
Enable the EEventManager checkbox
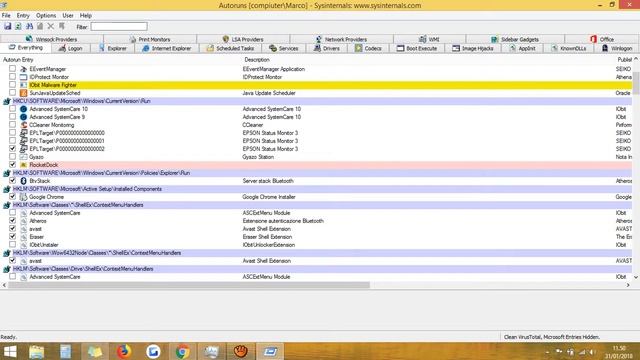point(13,69)
